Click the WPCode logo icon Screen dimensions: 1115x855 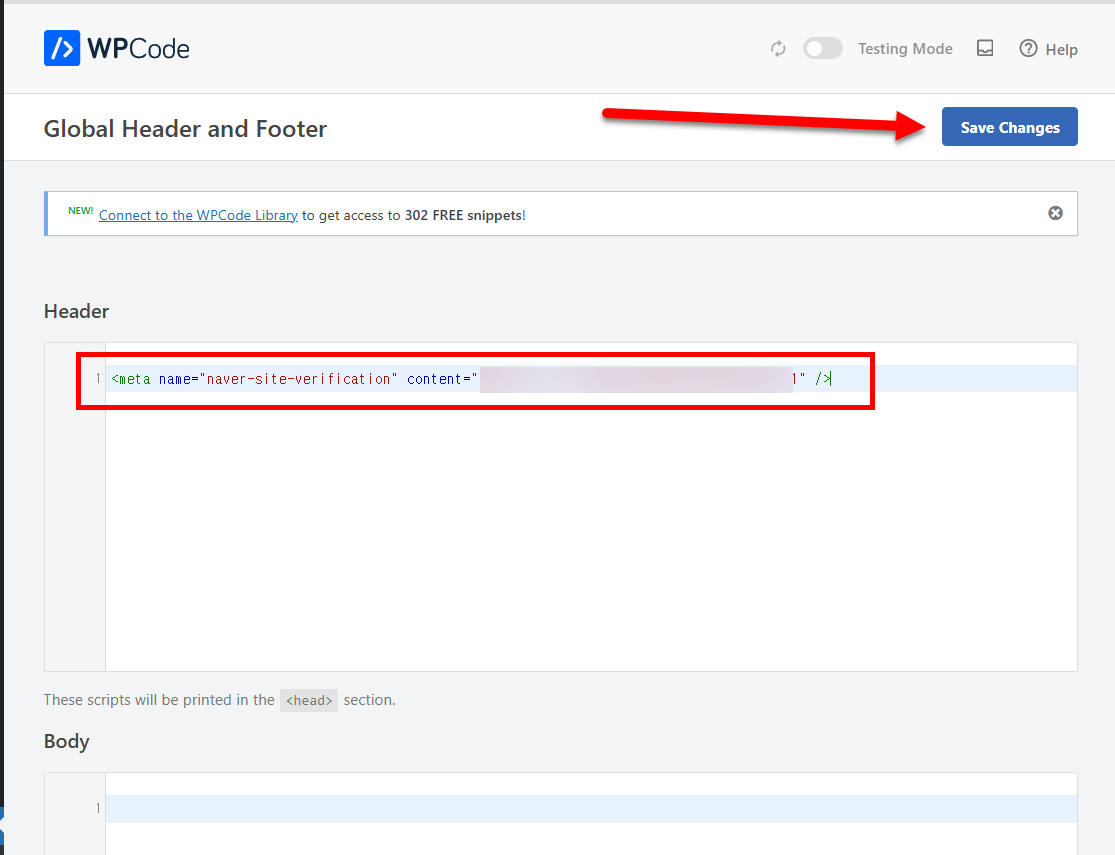[62, 48]
